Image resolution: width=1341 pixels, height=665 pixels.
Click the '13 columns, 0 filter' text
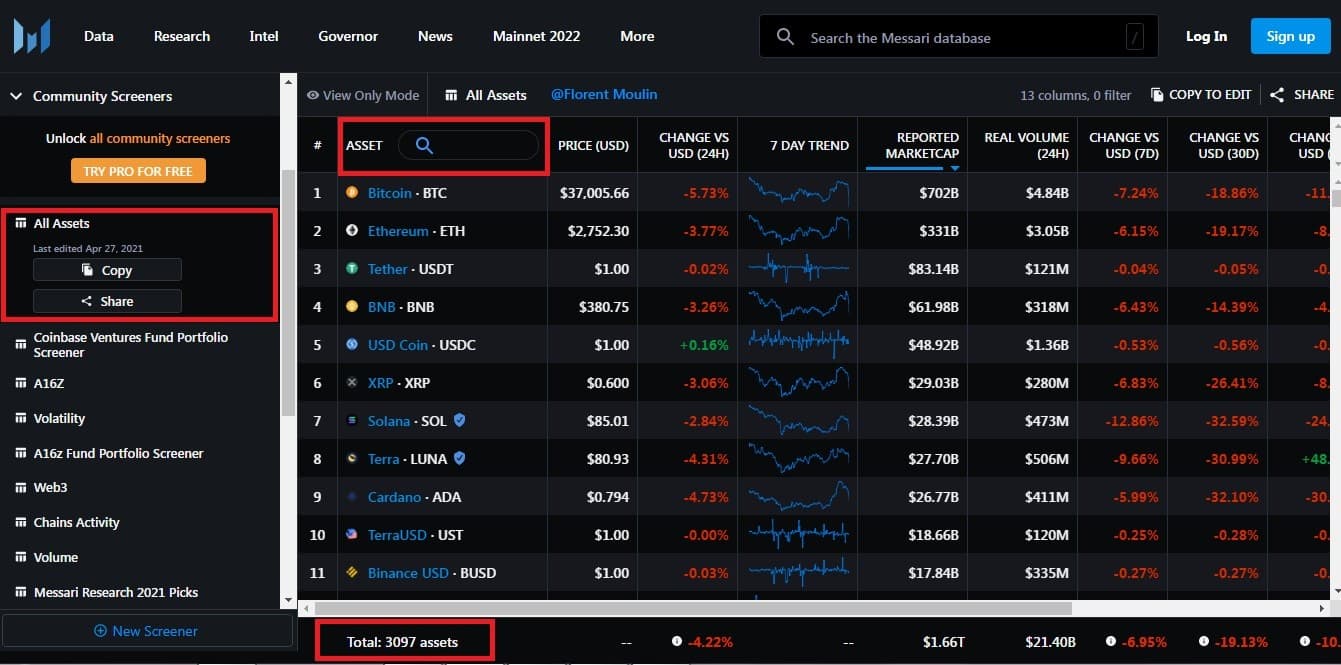click(x=1076, y=95)
